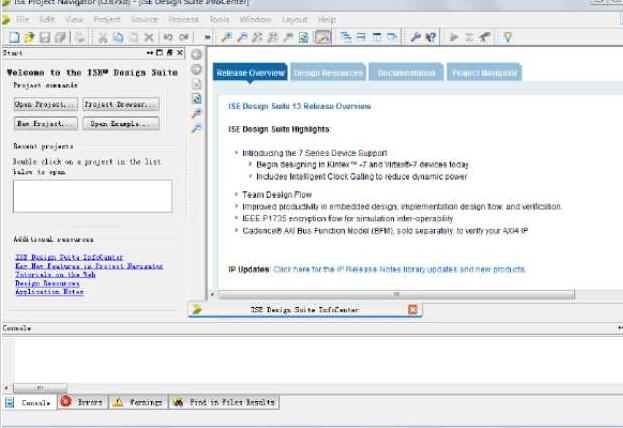Image resolution: width=623 pixels, height=428 pixels.
Task: Open the Project menu
Action: pos(107,19)
